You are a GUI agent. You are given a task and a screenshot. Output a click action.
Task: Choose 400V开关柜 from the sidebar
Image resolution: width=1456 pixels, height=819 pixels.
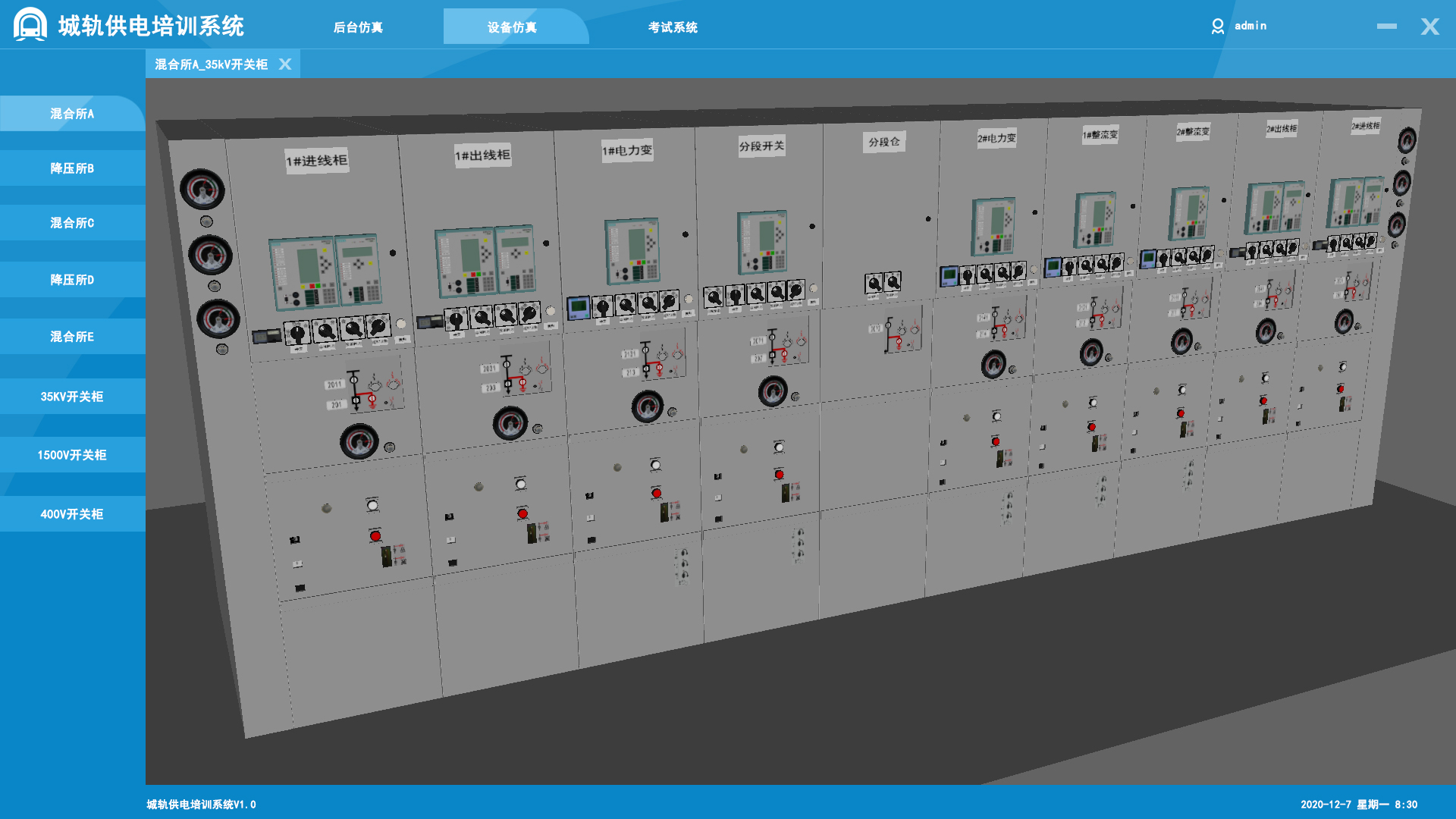72,514
